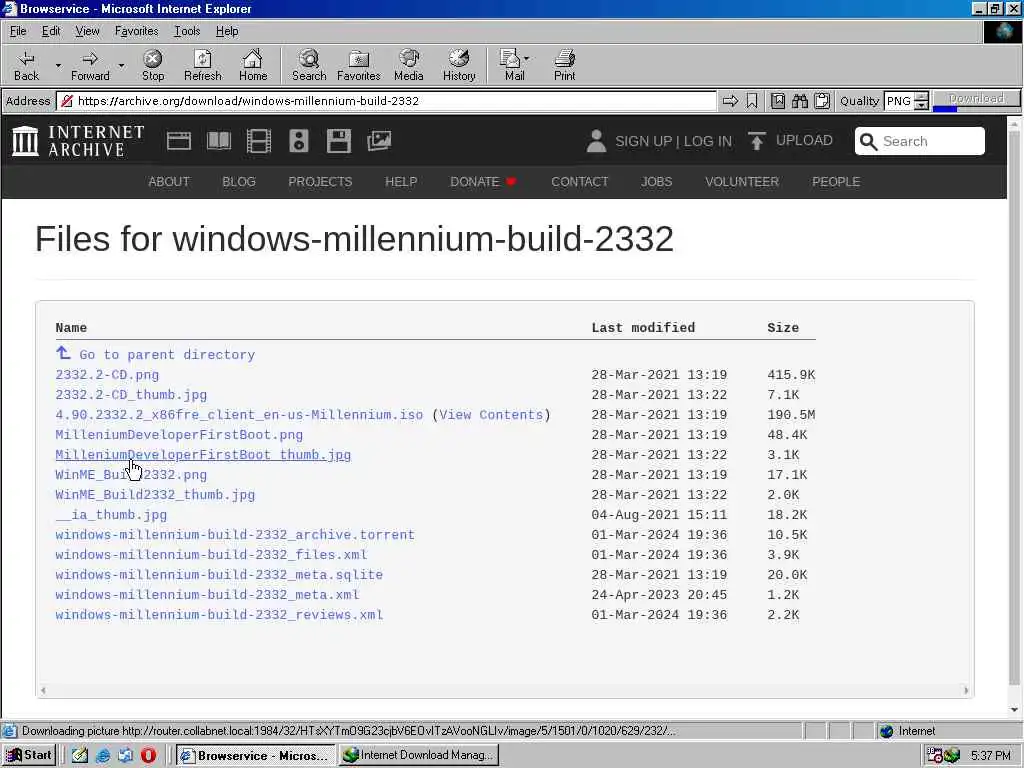The width and height of the screenshot is (1024, 768).
Task: Open the archive.torrent file link
Action: pos(235,535)
